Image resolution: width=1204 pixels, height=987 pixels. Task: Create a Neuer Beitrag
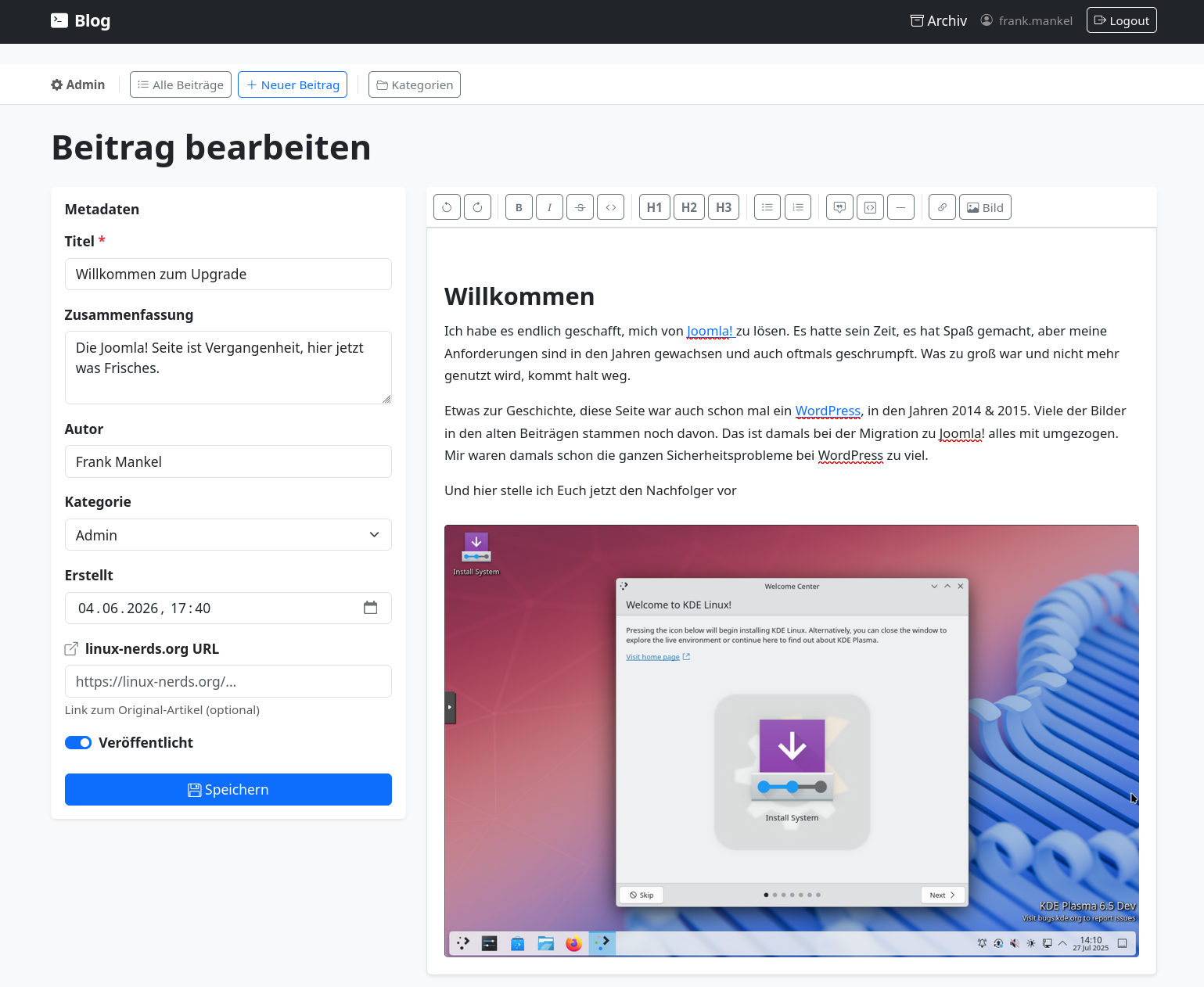click(293, 84)
